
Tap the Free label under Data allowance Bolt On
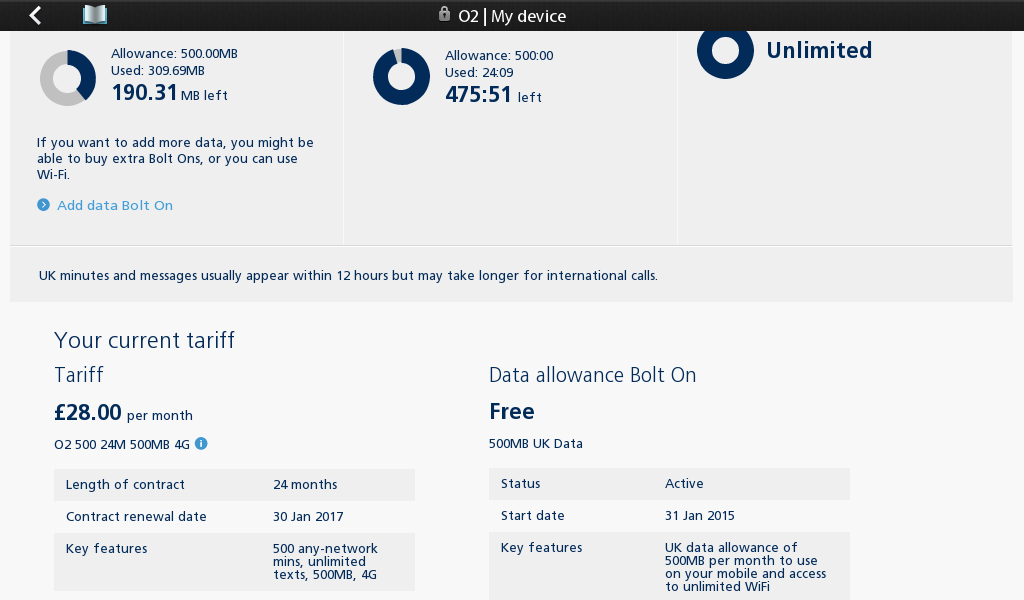point(511,411)
